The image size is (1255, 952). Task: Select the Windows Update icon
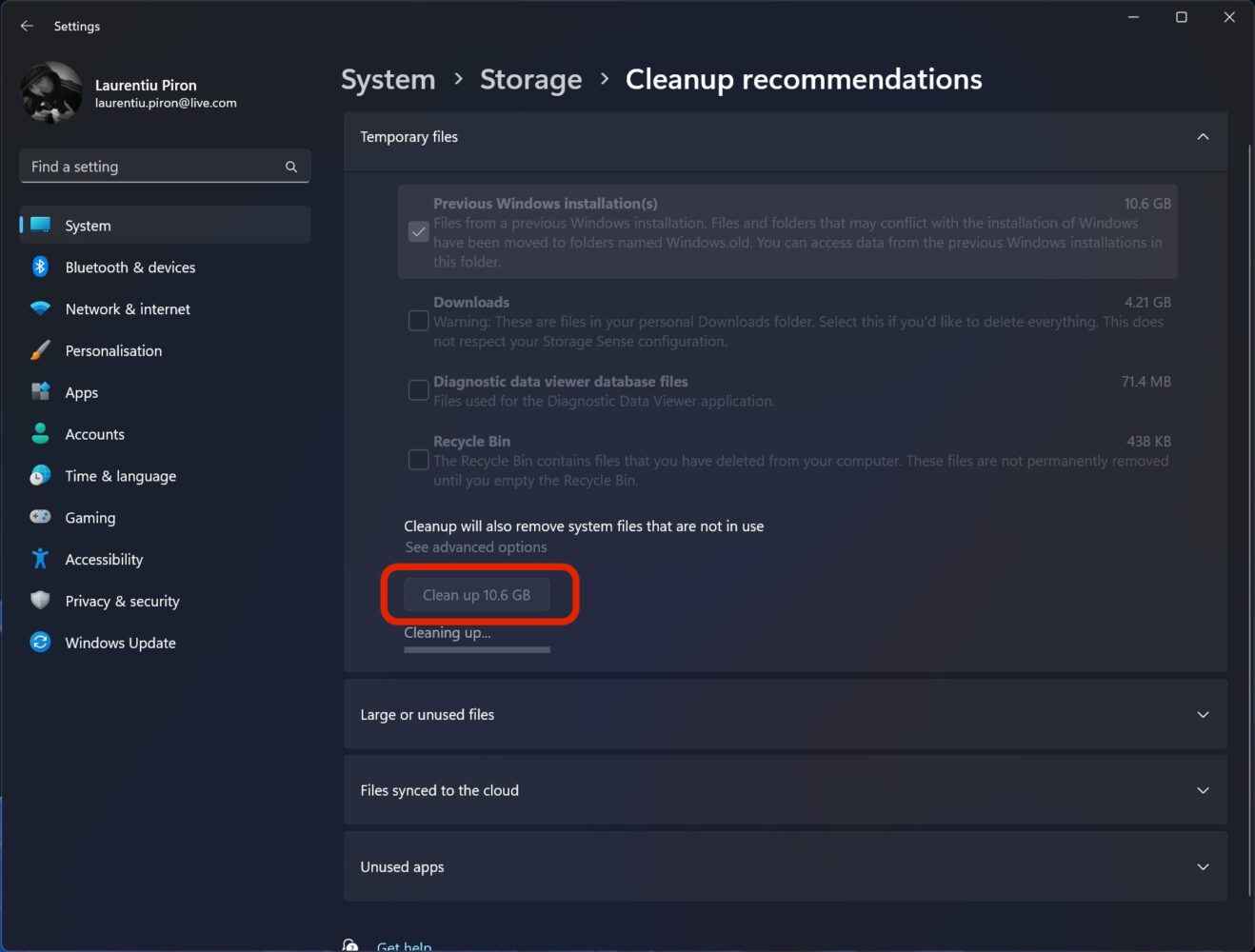coord(40,643)
